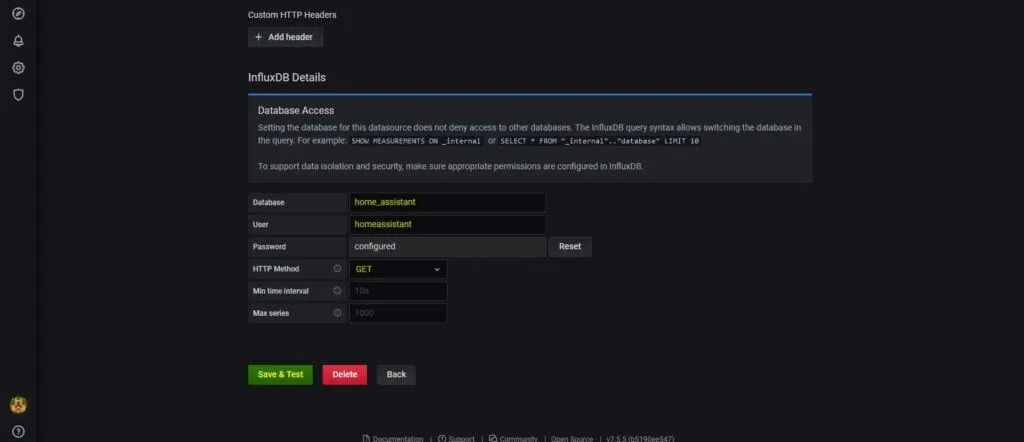
Task: Delete this data source
Action: [x=345, y=375]
